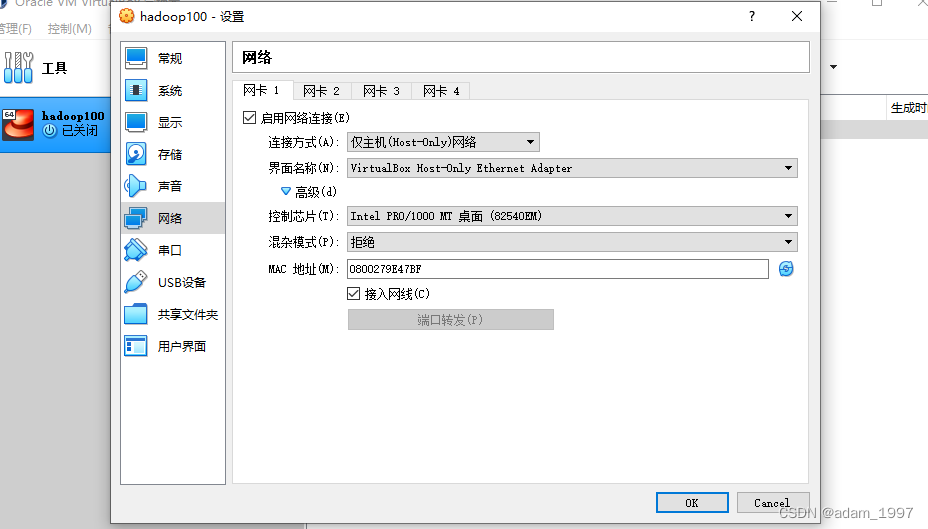Screen dimensions: 928x529
Task: Click the disabled 端口转发 button
Action: pos(450,320)
